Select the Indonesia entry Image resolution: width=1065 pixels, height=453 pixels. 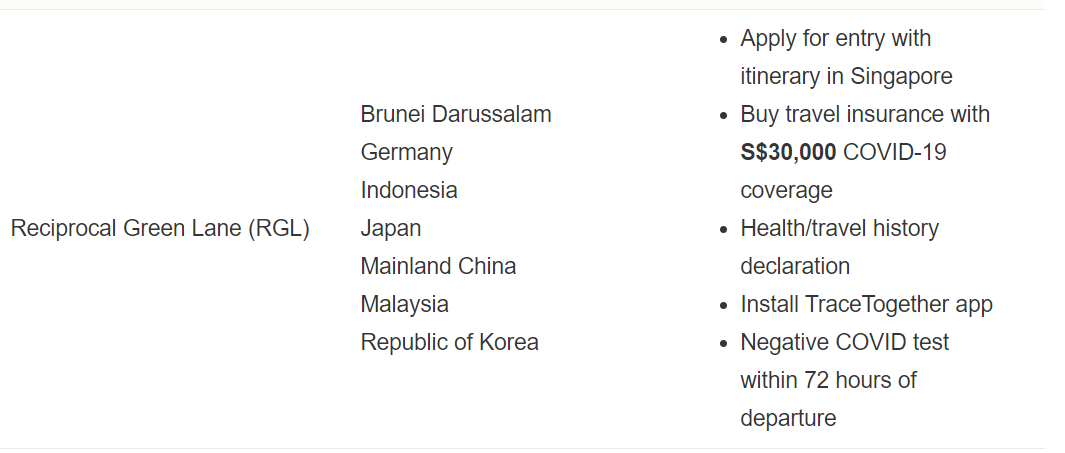click(409, 191)
